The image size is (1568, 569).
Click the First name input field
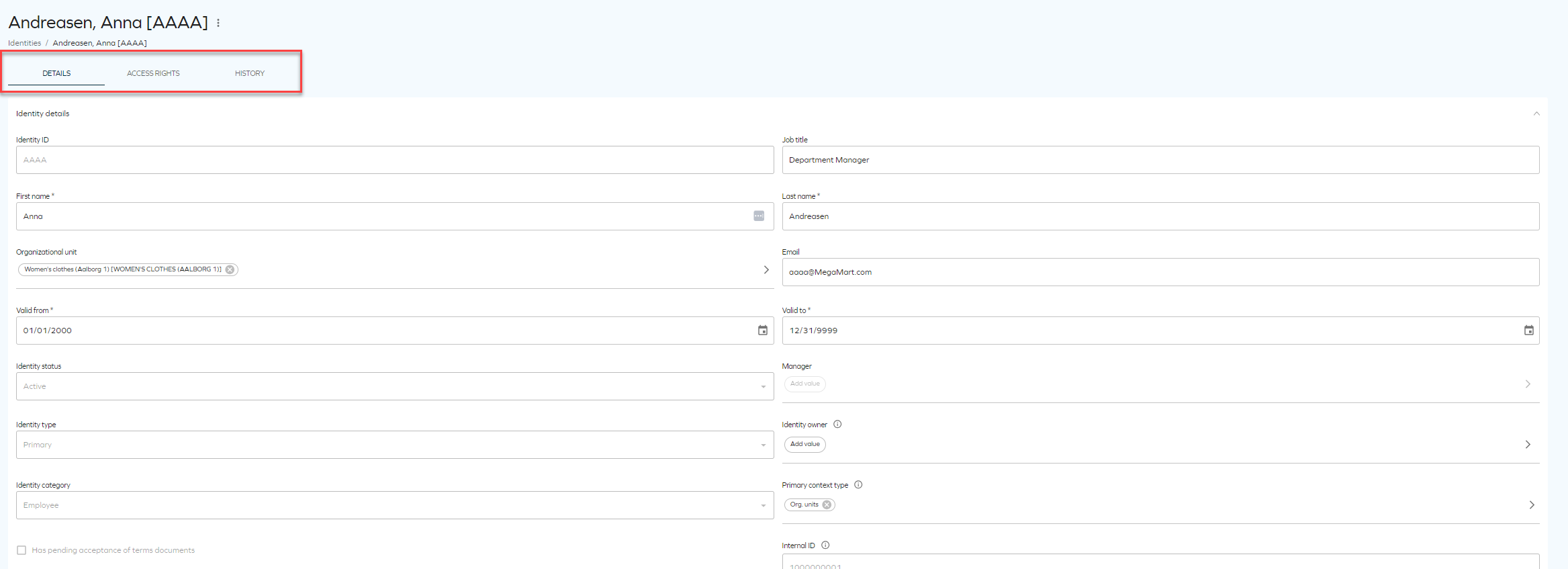395,216
